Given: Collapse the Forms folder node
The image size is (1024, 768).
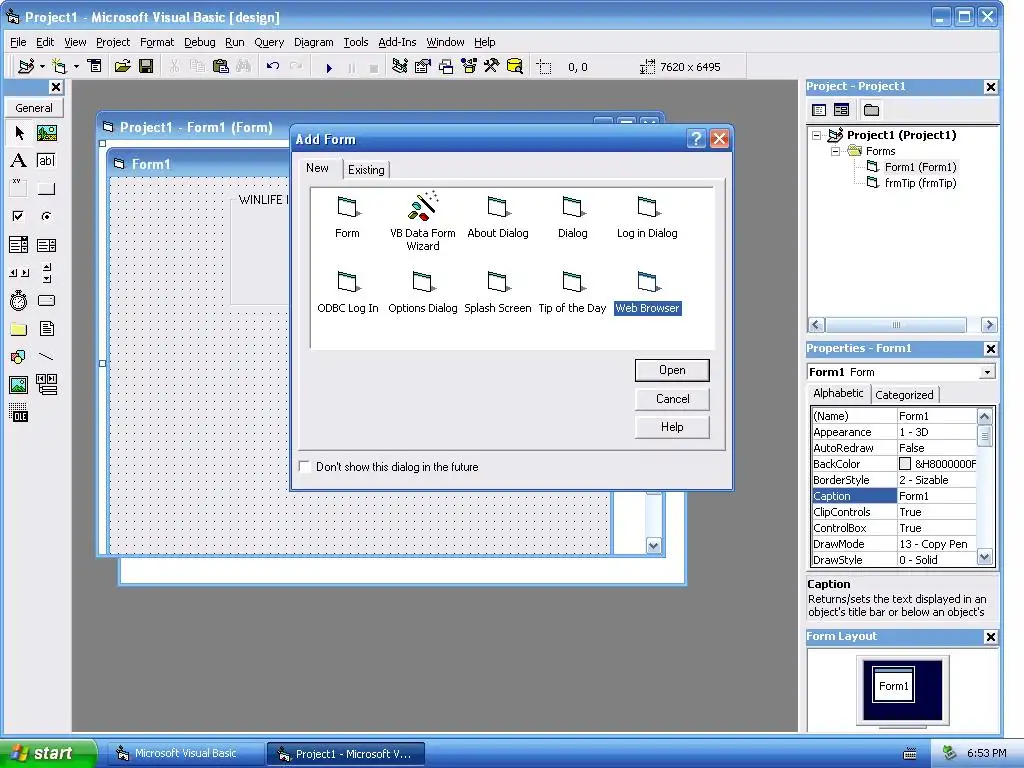Looking at the screenshot, I should 835,152.
